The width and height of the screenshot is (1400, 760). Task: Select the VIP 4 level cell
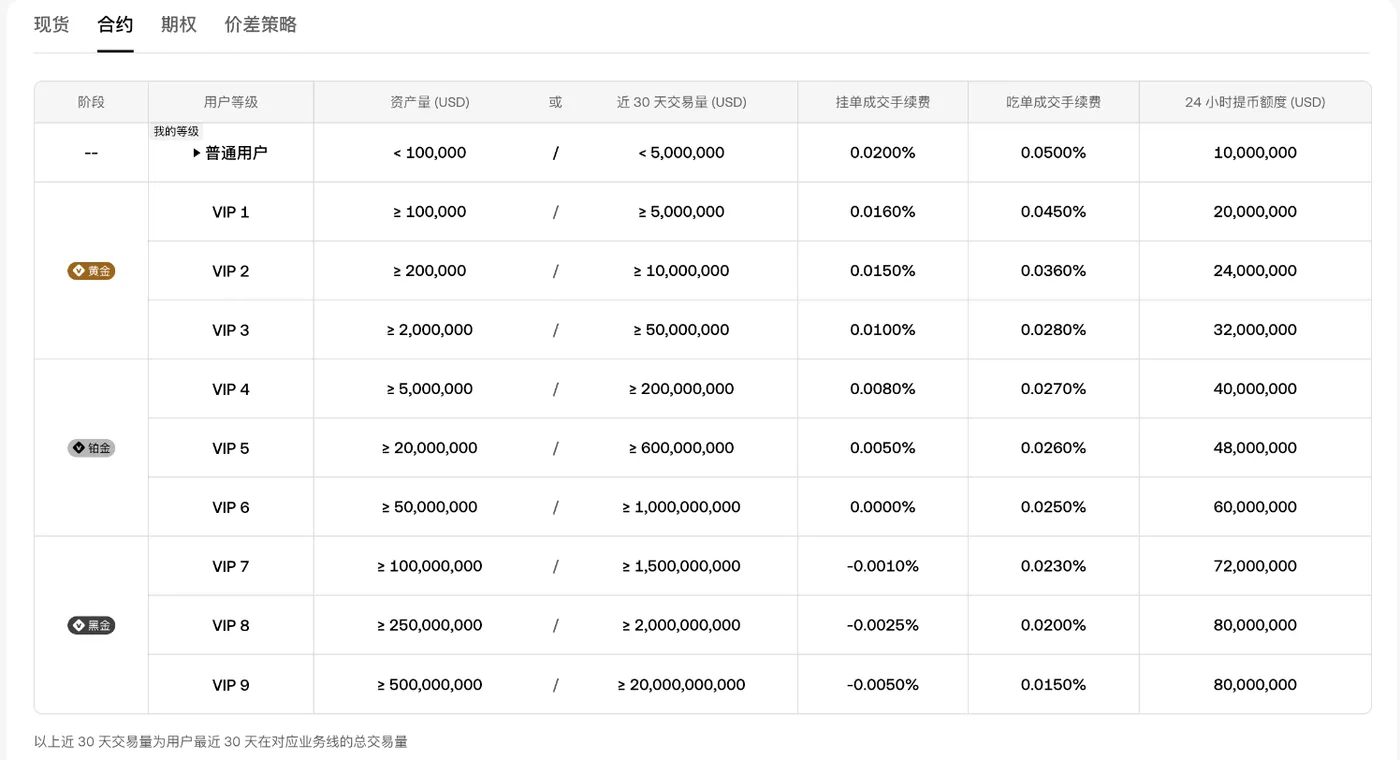(x=231, y=389)
